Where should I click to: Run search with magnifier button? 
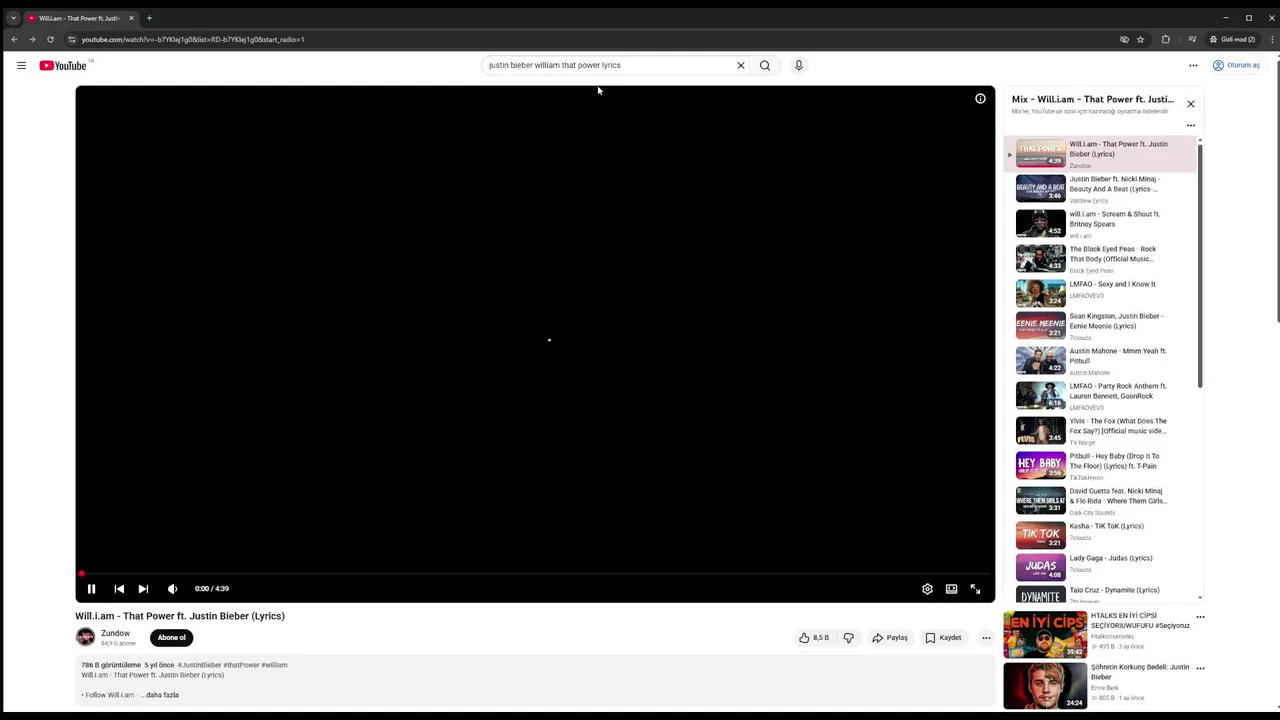coord(765,65)
